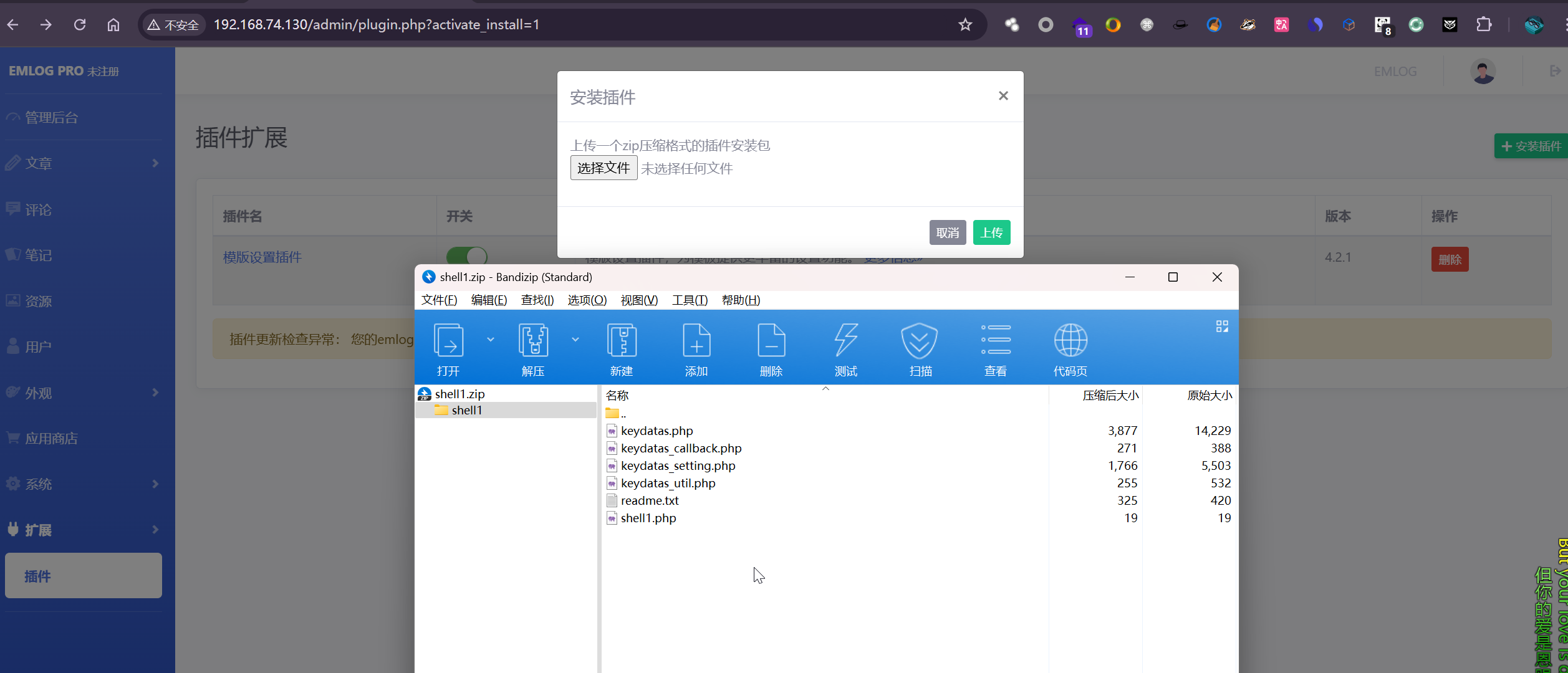This screenshot has width=1568, height=673.
Task: Click the Code page (代码页) globe icon
Action: click(x=1070, y=342)
